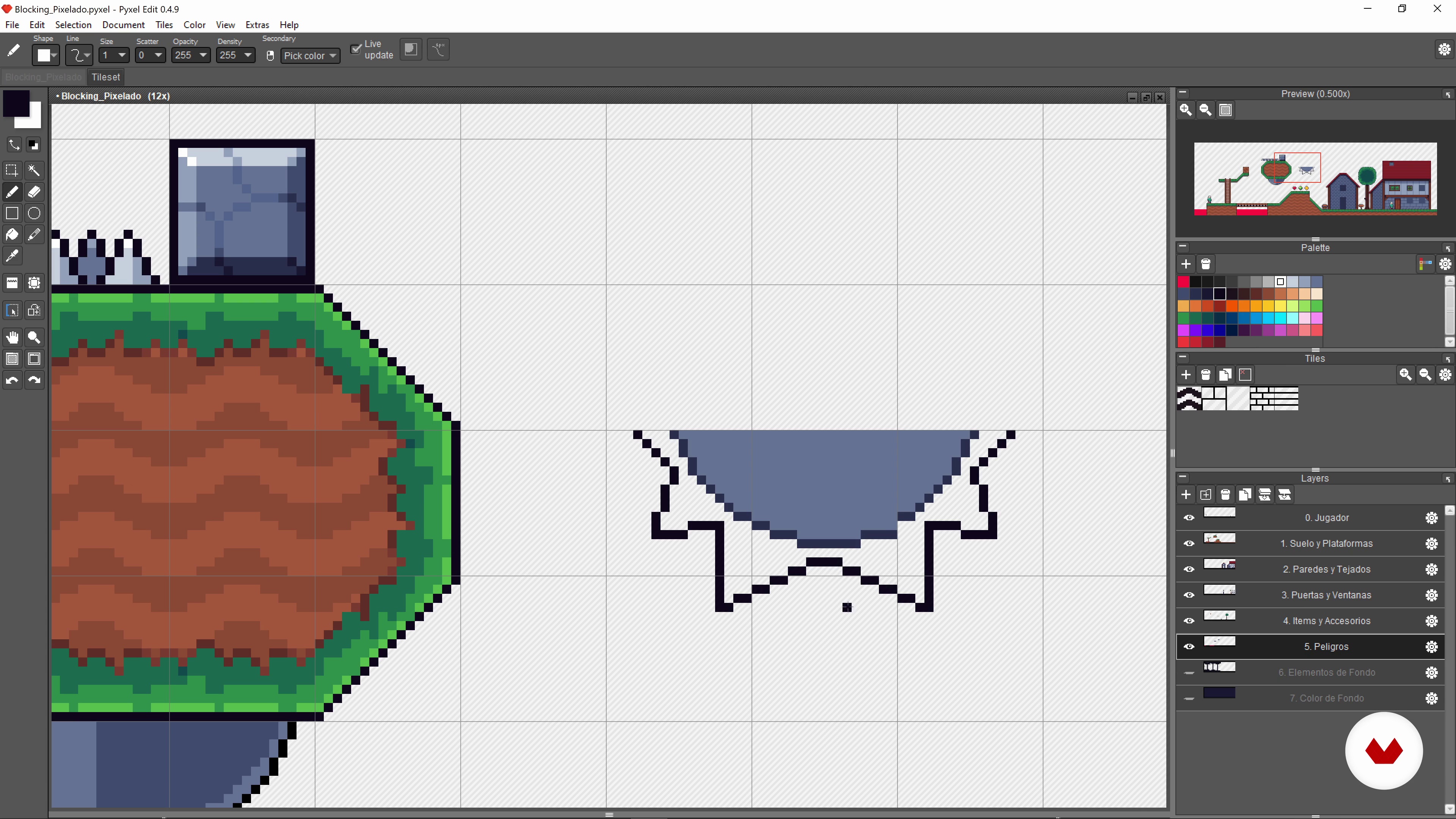Hide the 1. Suelo y Plataformas layer

[x=1189, y=543]
